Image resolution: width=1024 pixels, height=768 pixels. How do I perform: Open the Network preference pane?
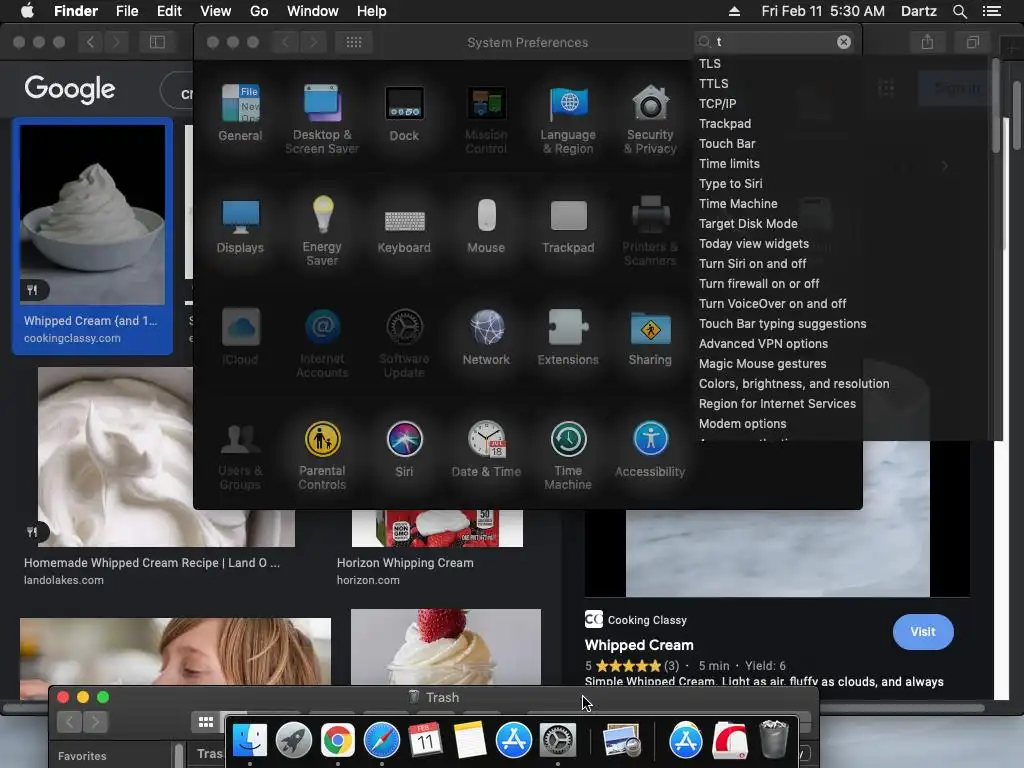(x=486, y=338)
